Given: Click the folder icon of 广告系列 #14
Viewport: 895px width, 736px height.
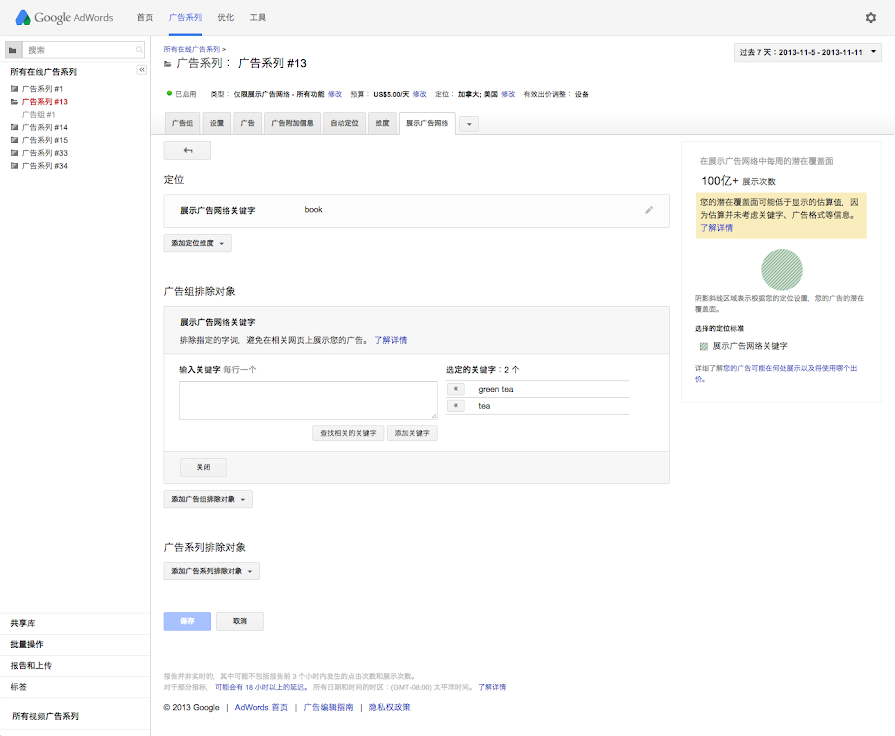Looking at the screenshot, I should point(14,127).
